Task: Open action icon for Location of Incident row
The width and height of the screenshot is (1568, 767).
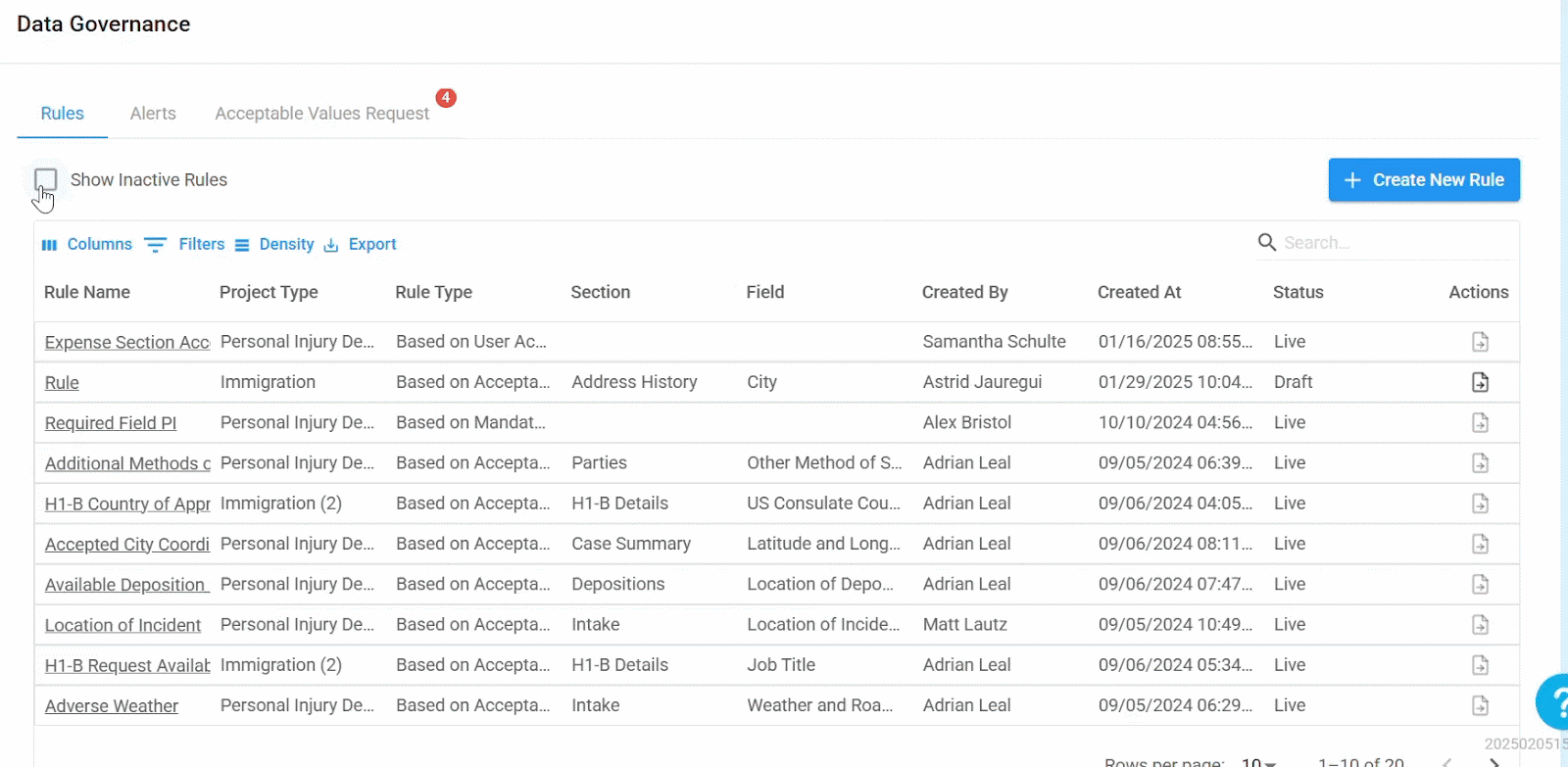Action: pos(1480,624)
